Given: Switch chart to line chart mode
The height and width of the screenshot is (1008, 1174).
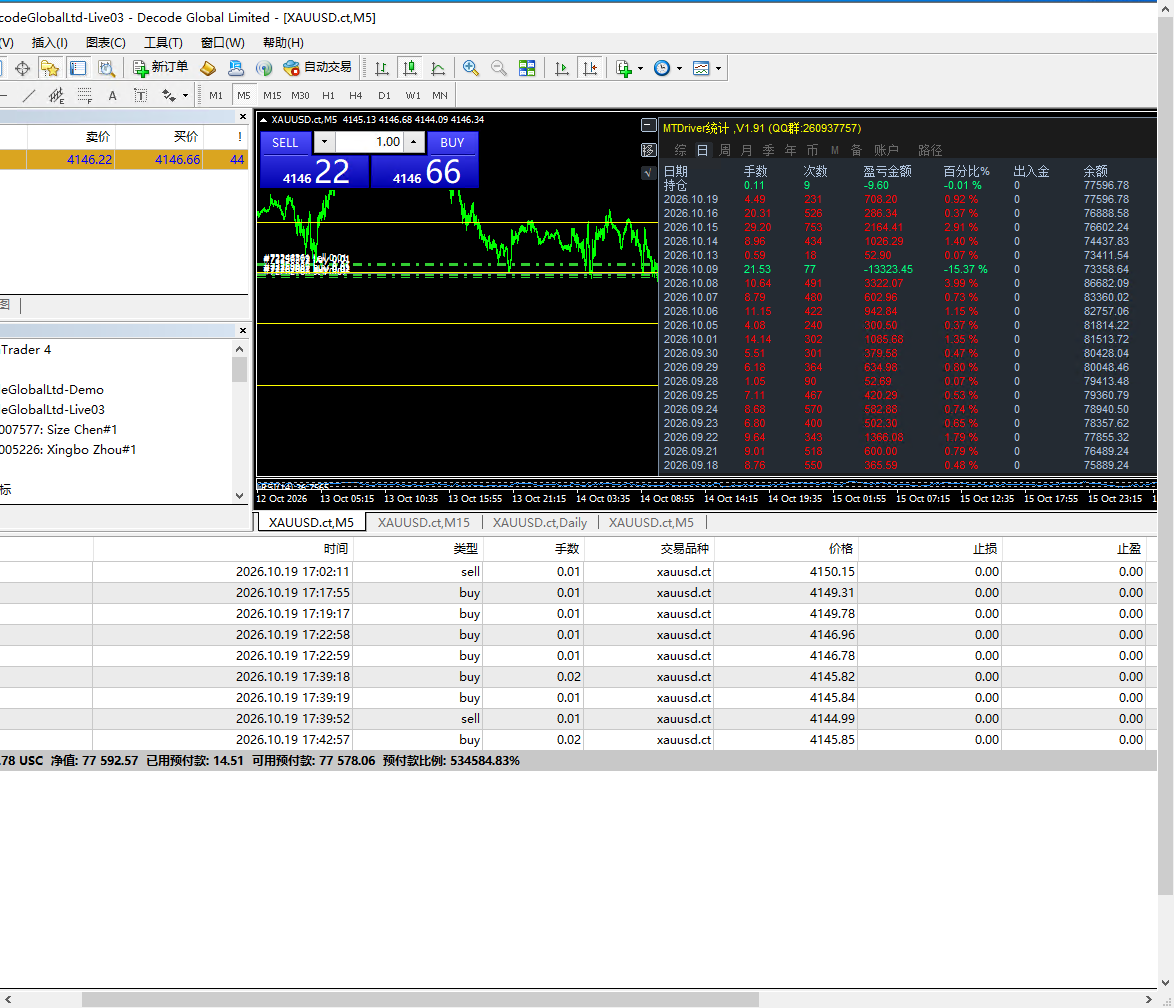Looking at the screenshot, I should 438,68.
